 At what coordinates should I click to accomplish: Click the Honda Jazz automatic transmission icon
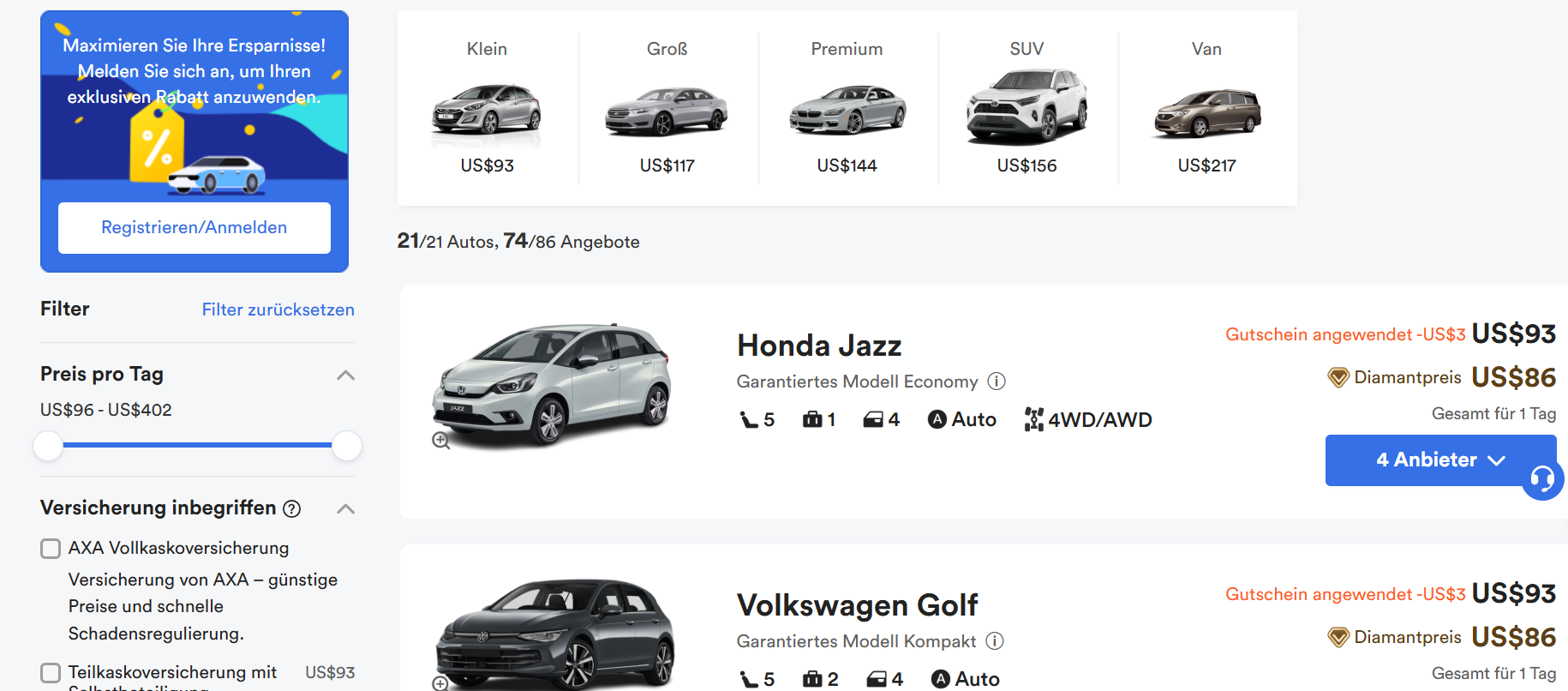click(937, 419)
